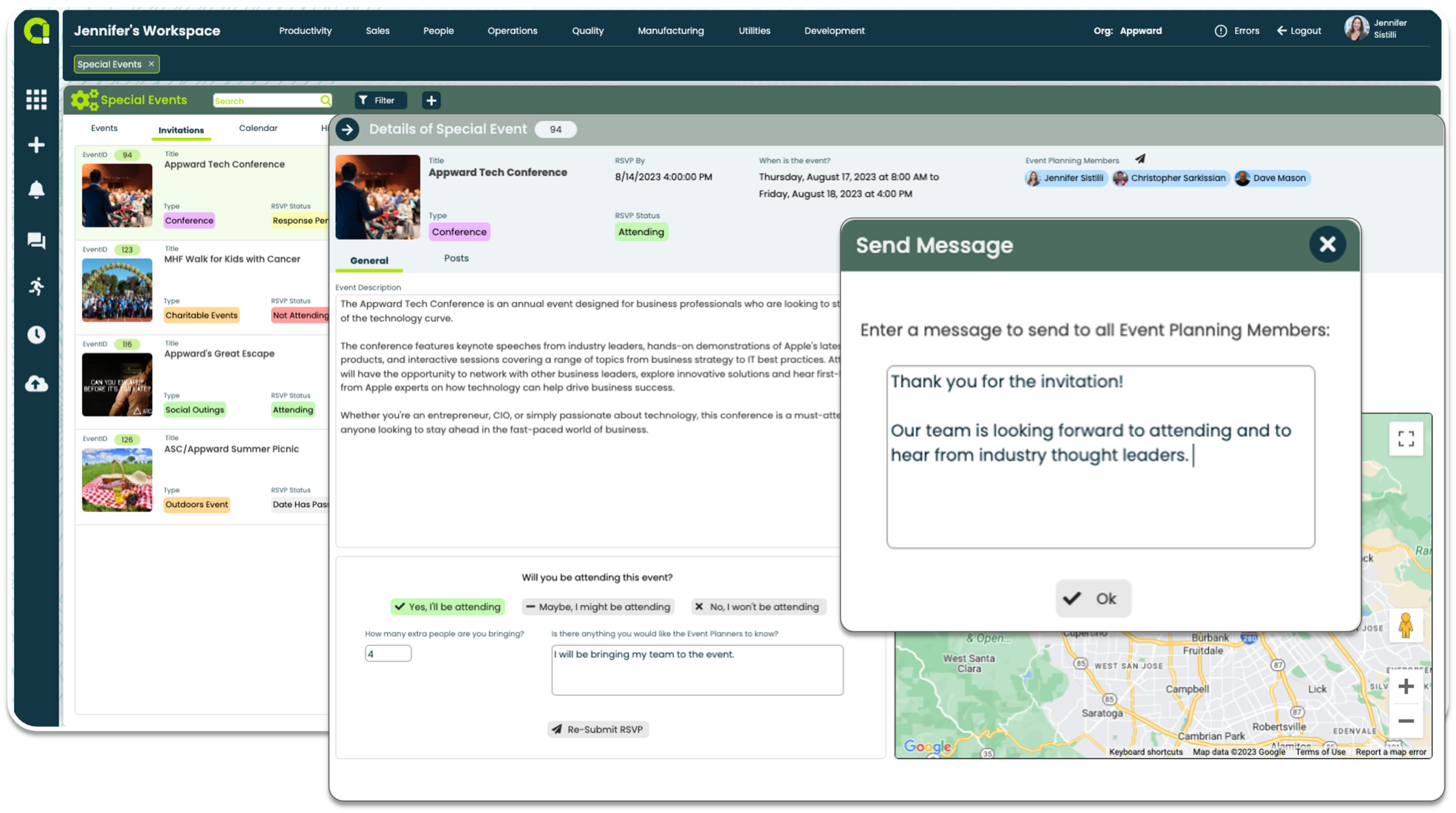
Task: Click the event detail header photo
Action: pos(378,197)
